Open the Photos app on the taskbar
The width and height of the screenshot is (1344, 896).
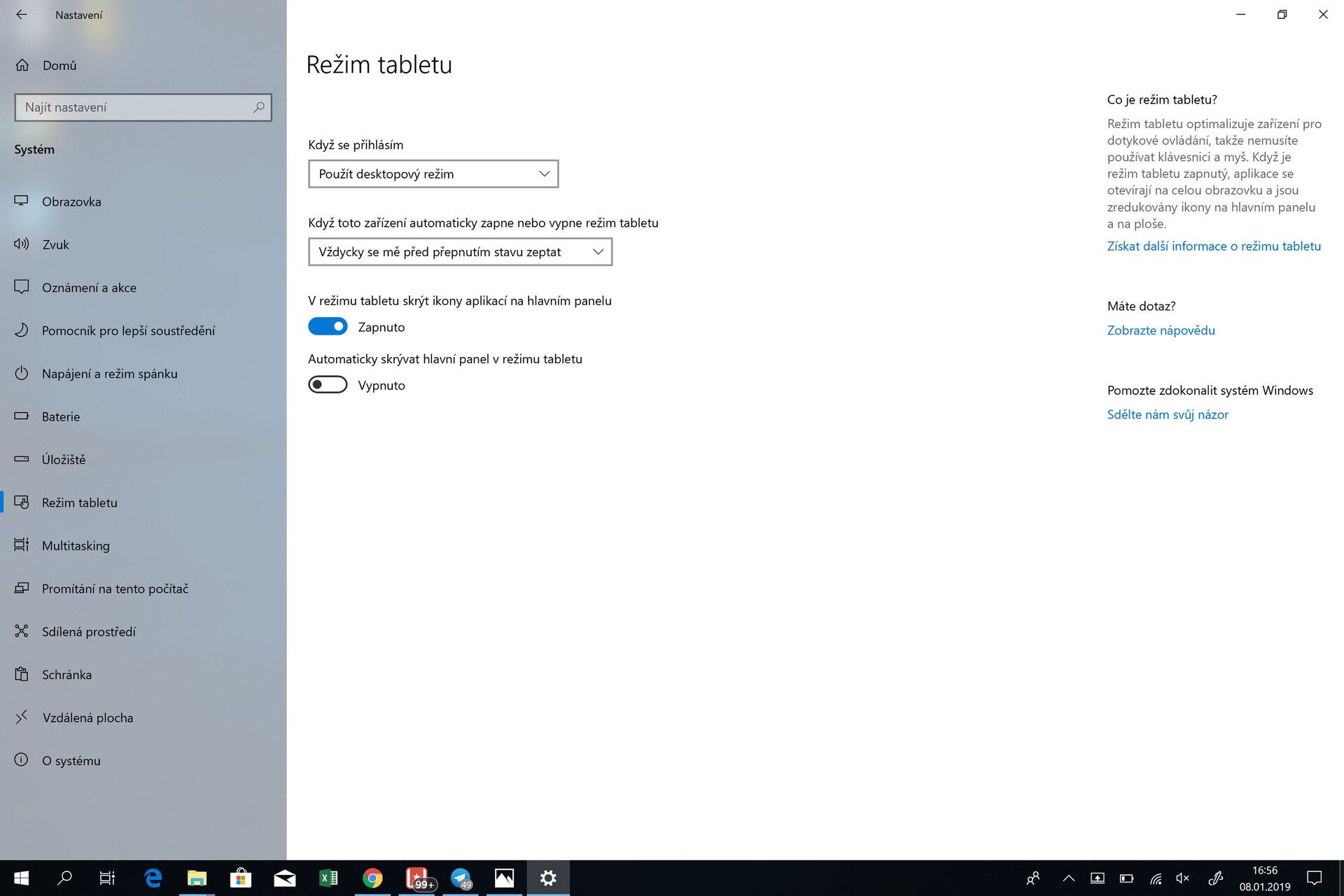[x=505, y=878]
